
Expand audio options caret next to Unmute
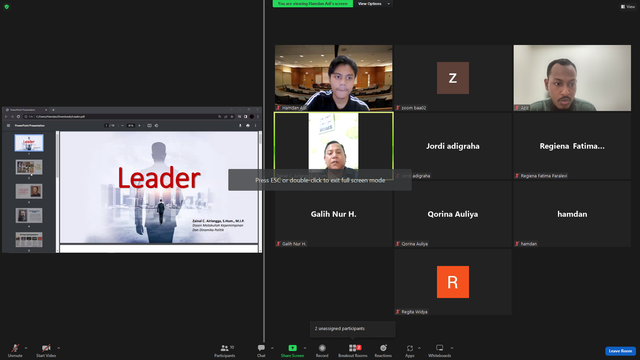tap(26, 348)
